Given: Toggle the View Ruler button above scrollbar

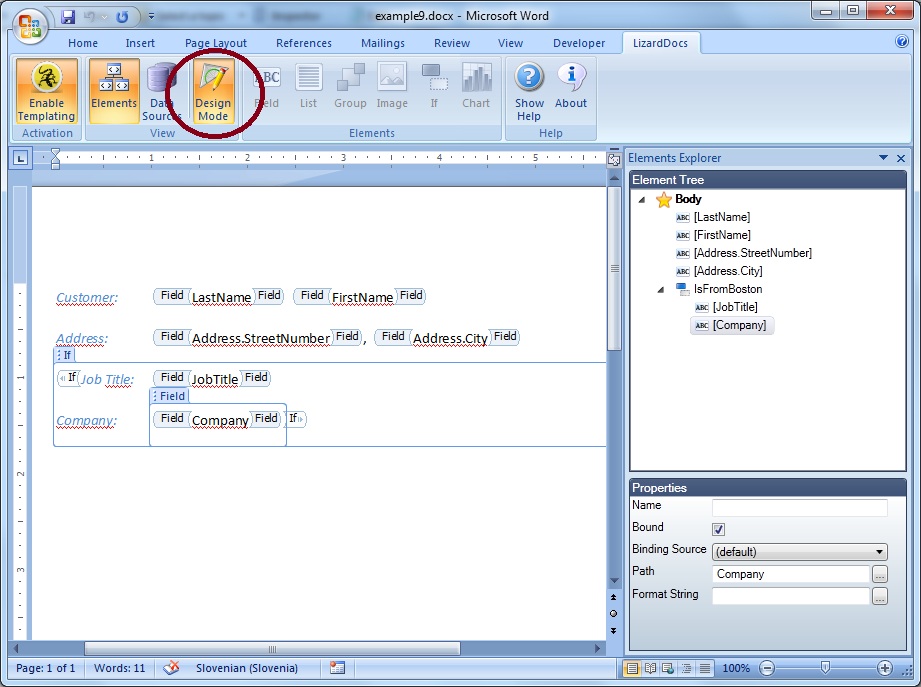Looking at the screenshot, I should click(x=614, y=159).
